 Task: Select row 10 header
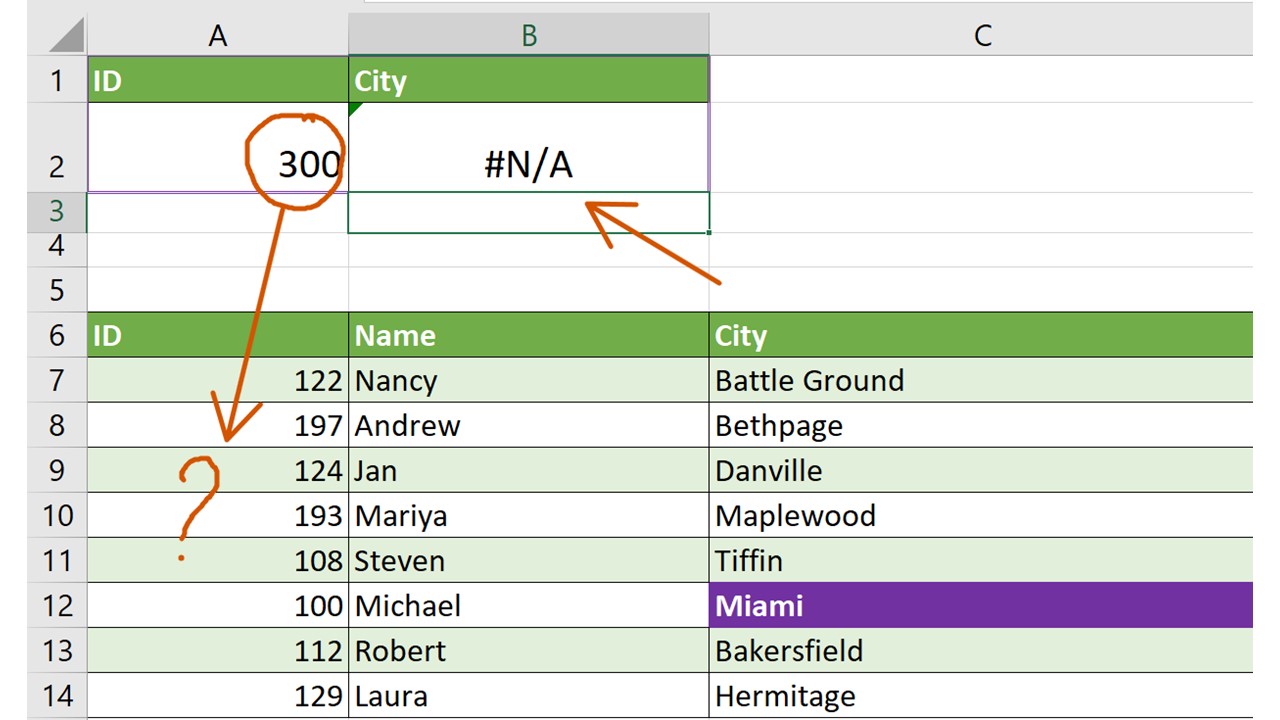[57, 515]
